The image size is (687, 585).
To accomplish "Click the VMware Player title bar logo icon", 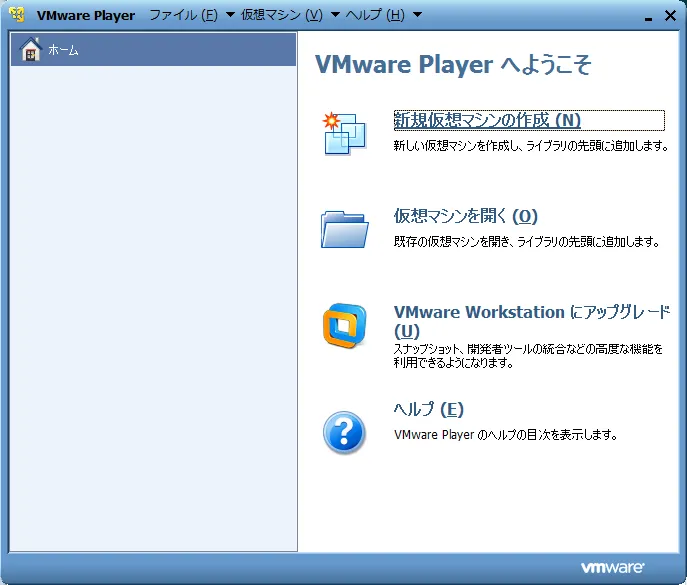I will point(18,14).
